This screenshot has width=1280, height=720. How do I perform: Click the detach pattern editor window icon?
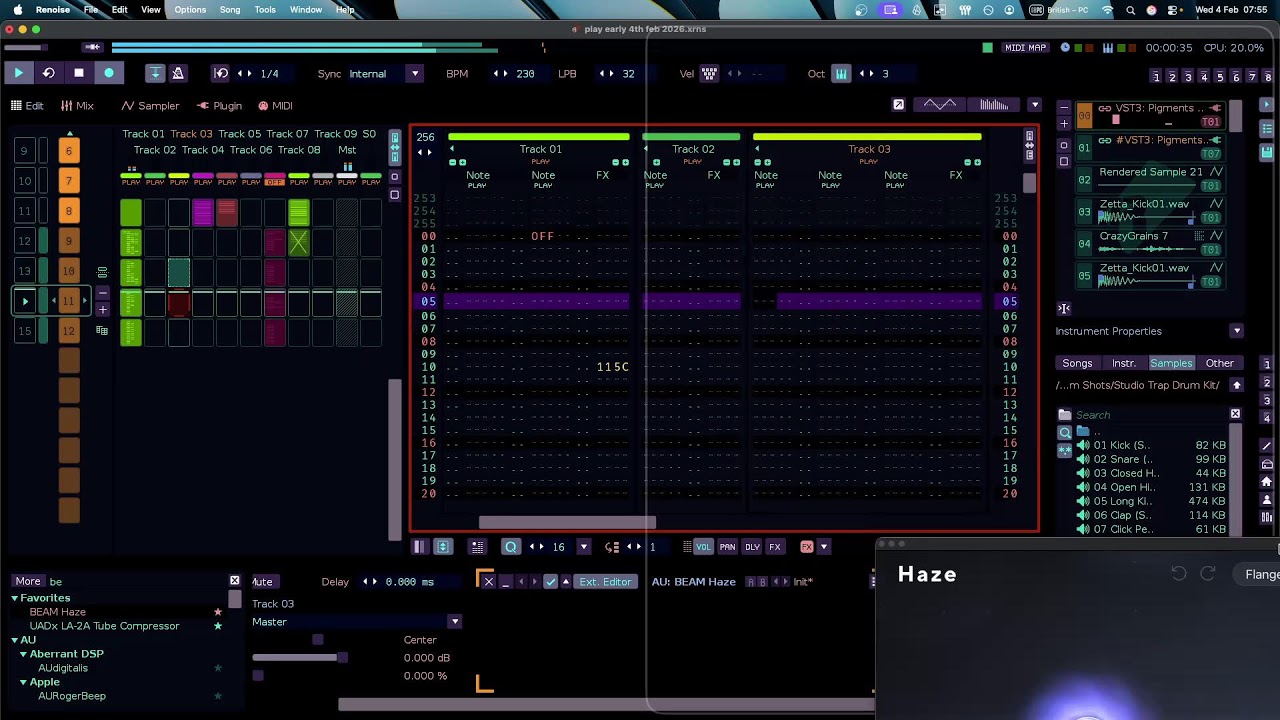[898, 105]
